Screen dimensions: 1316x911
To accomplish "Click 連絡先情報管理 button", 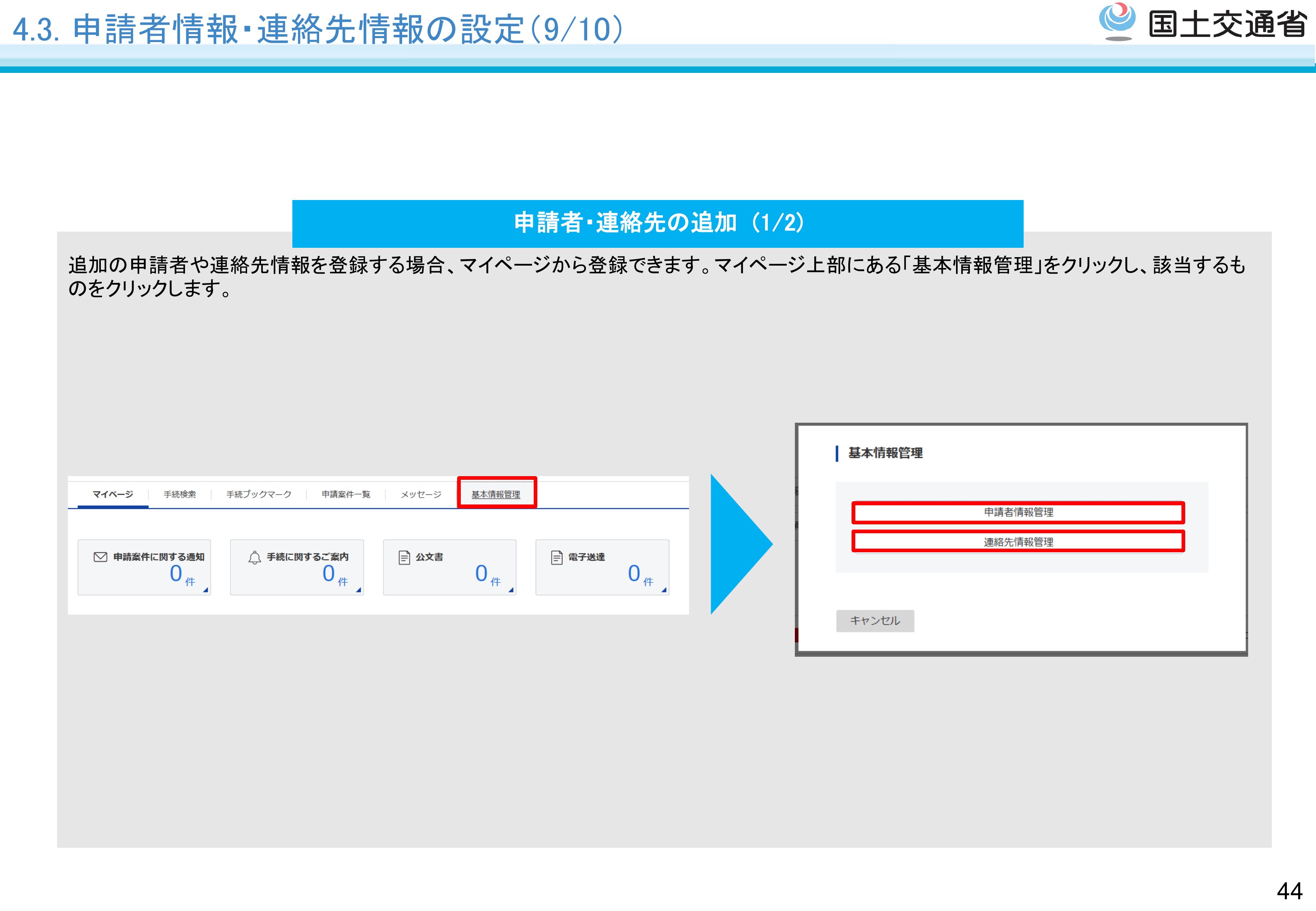I will point(1018,542).
